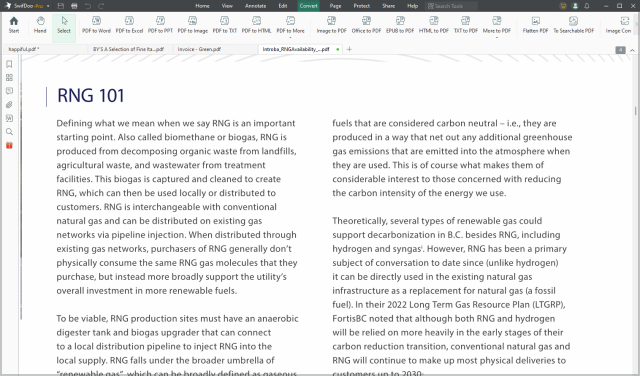Expand the More to PDF options
Viewport: 640px width, 376px height.
497,27
